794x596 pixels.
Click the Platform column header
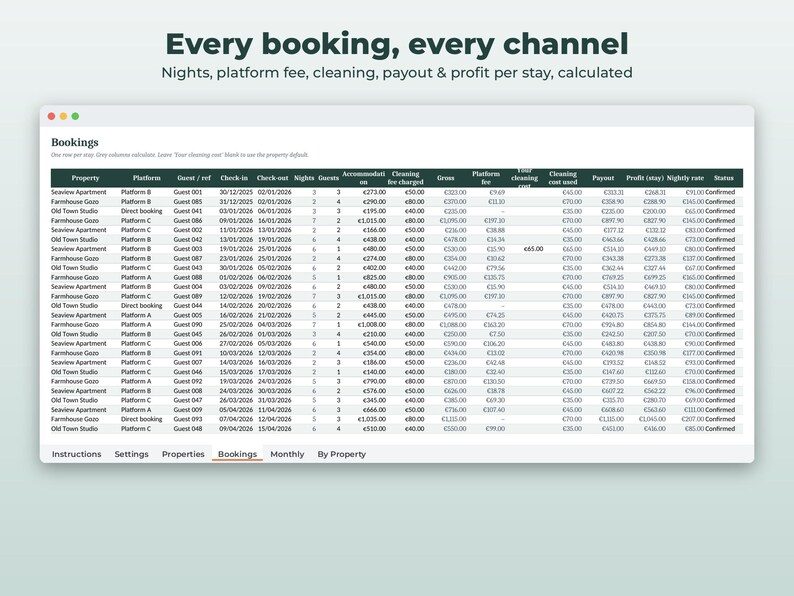pyautogui.click(x=146, y=178)
